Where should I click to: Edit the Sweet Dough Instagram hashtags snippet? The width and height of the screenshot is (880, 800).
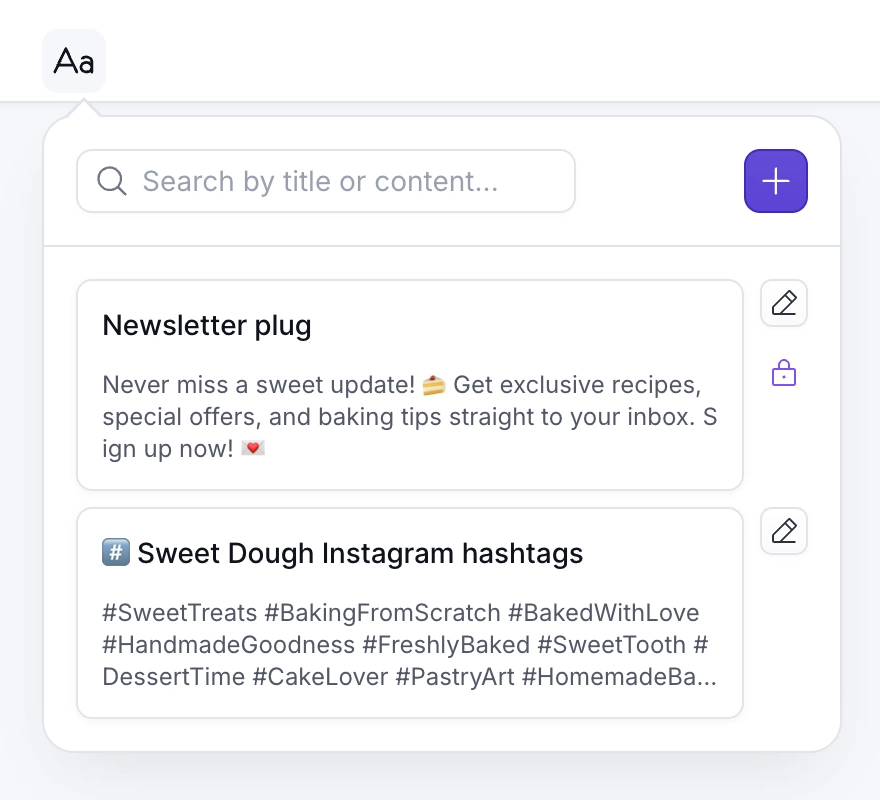click(x=784, y=531)
